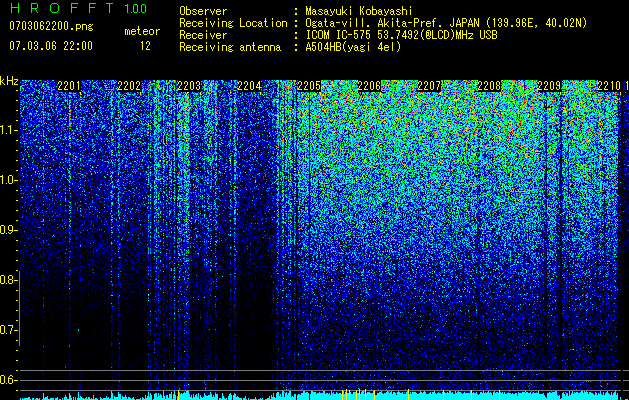The image size is (629, 400).
Task: Click the 2206 time marker
Action: pyautogui.click(x=369, y=86)
